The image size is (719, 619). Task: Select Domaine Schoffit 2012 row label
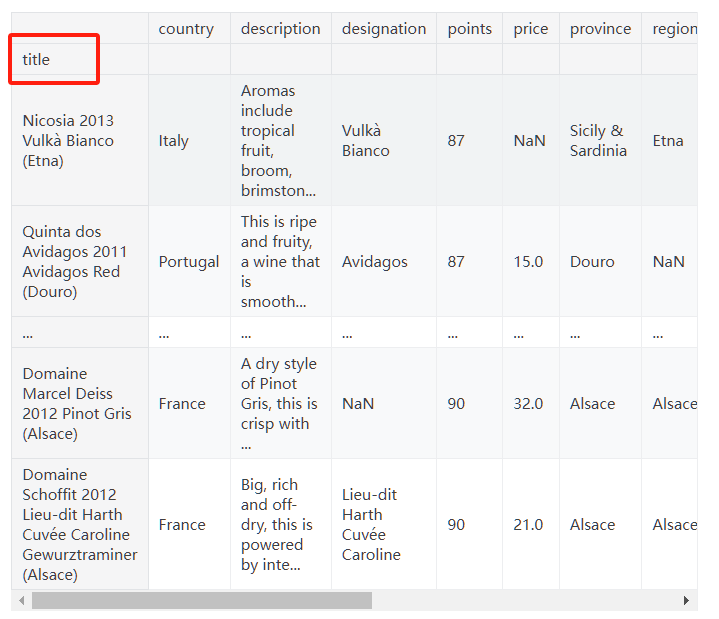pyautogui.click(x=80, y=524)
